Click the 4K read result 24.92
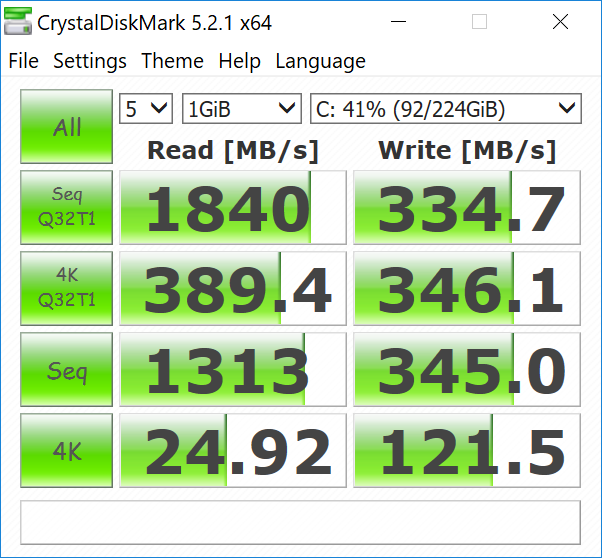Viewport: 602px width, 558px height. coord(233,450)
